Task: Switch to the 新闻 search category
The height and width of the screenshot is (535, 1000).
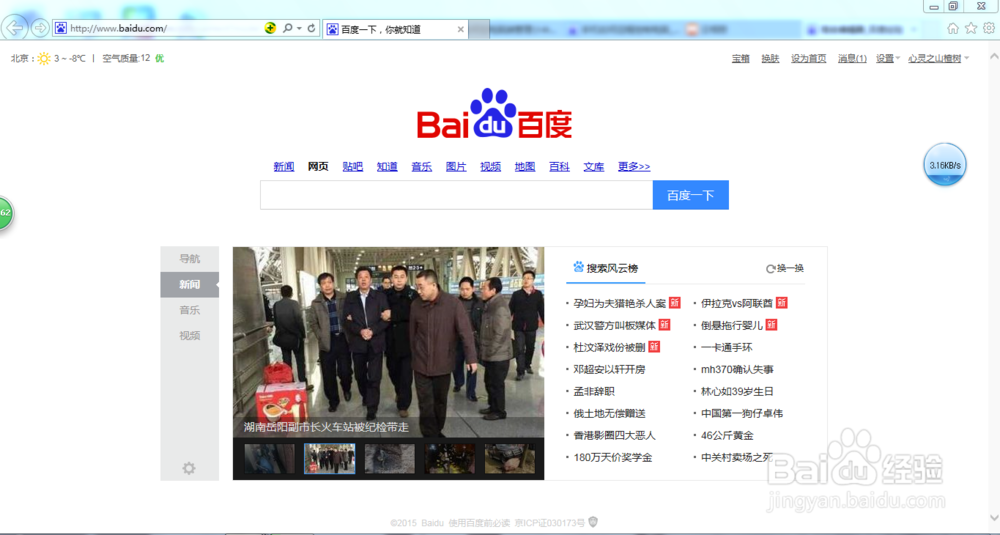Action: tap(284, 166)
